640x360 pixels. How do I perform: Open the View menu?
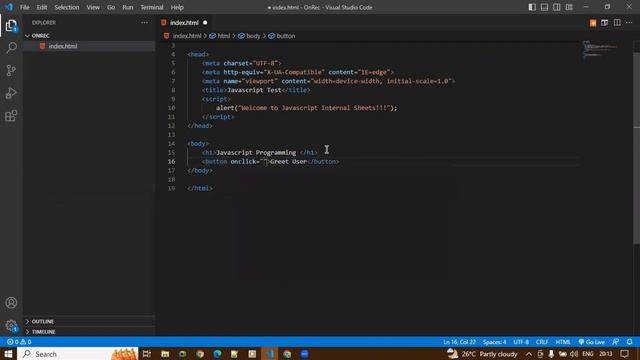coord(93,7)
